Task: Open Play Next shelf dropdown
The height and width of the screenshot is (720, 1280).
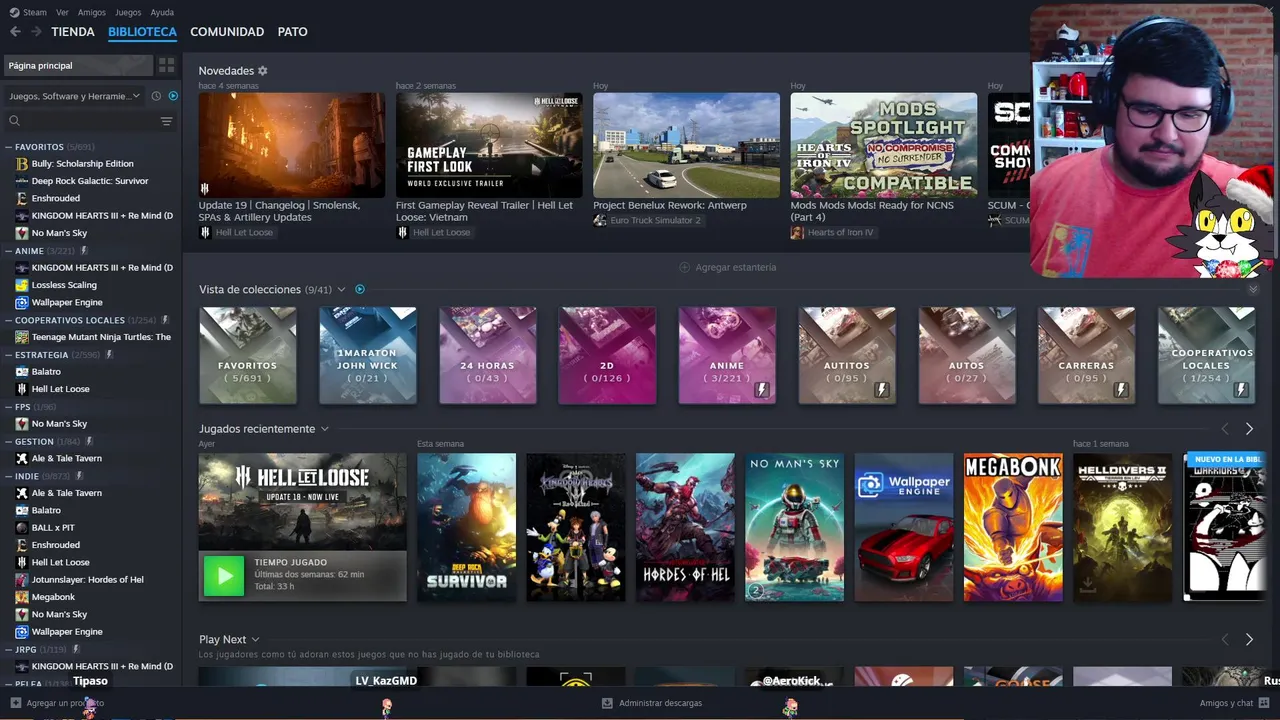Action: (255, 639)
